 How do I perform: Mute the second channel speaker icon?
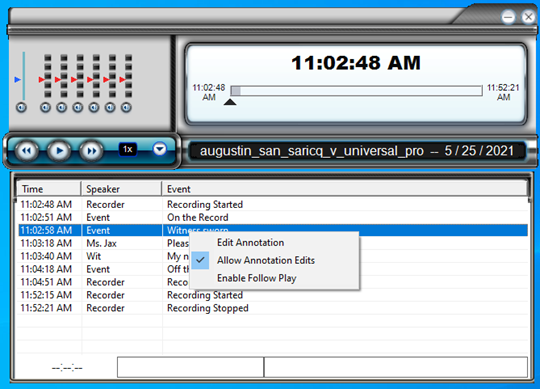pos(61,108)
